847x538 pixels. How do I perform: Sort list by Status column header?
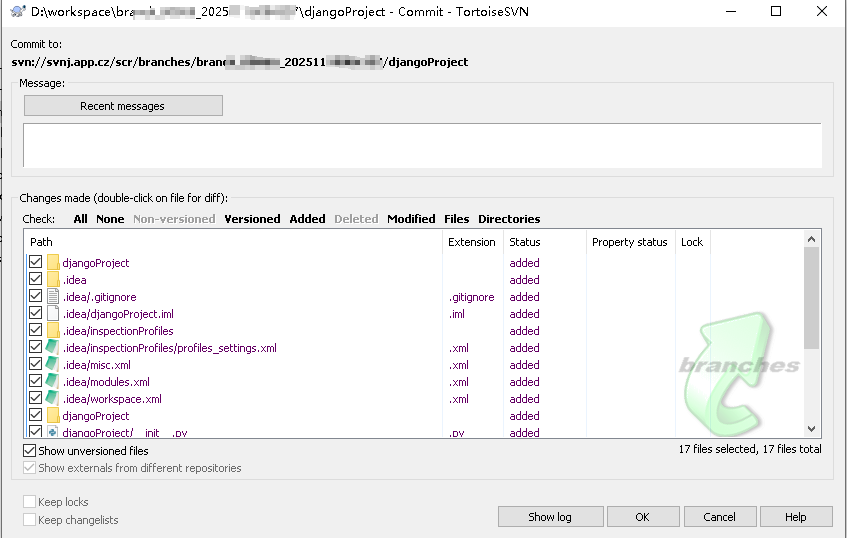click(544, 242)
